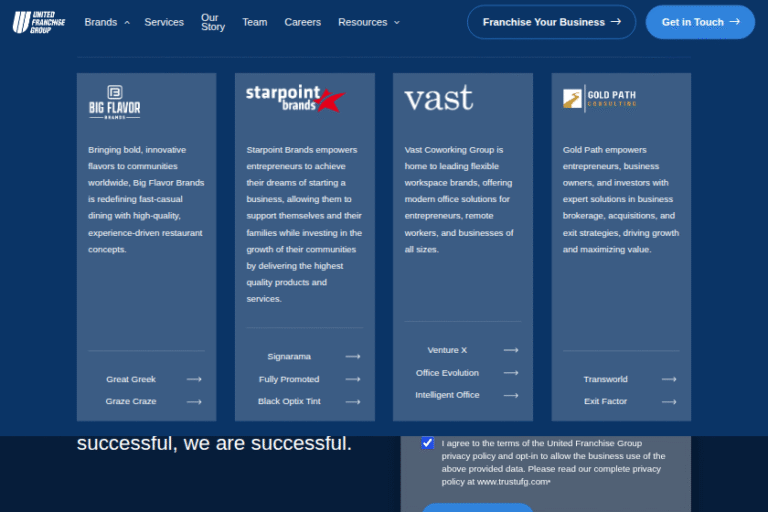Open the Services menu item
The height and width of the screenshot is (512, 768).
point(164,22)
